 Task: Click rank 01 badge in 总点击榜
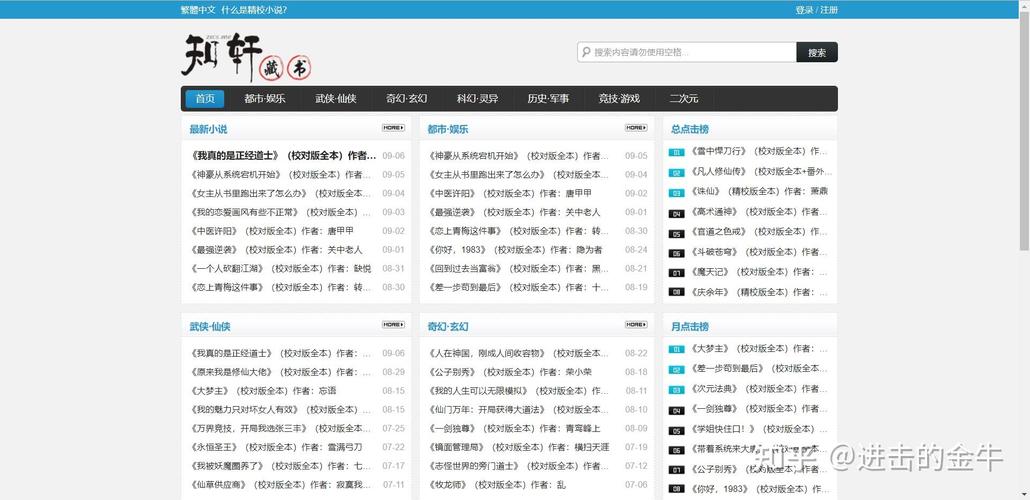pyautogui.click(x=676, y=152)
